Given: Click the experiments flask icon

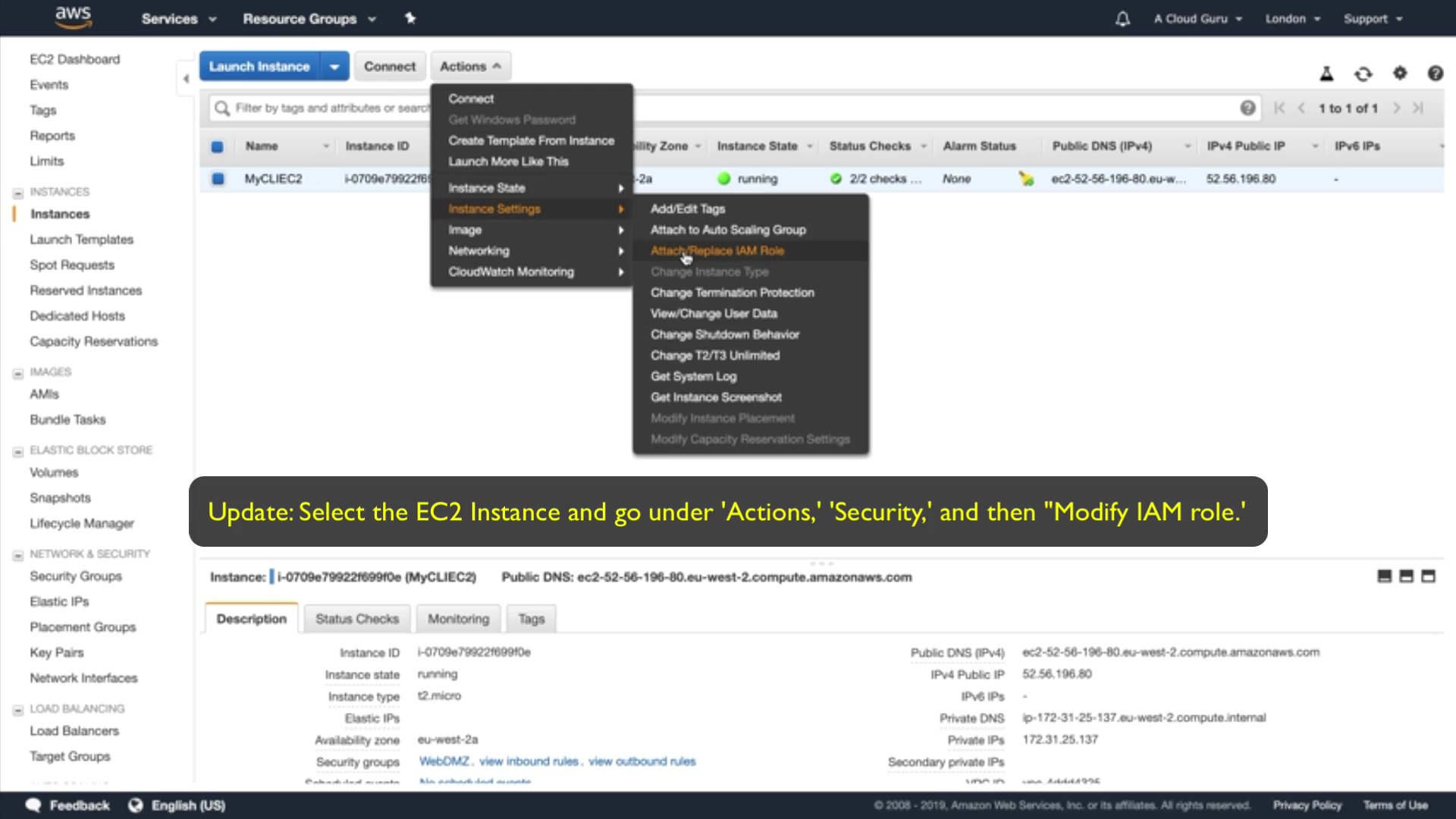Looking at the screenshot, I should (1326, 74).
